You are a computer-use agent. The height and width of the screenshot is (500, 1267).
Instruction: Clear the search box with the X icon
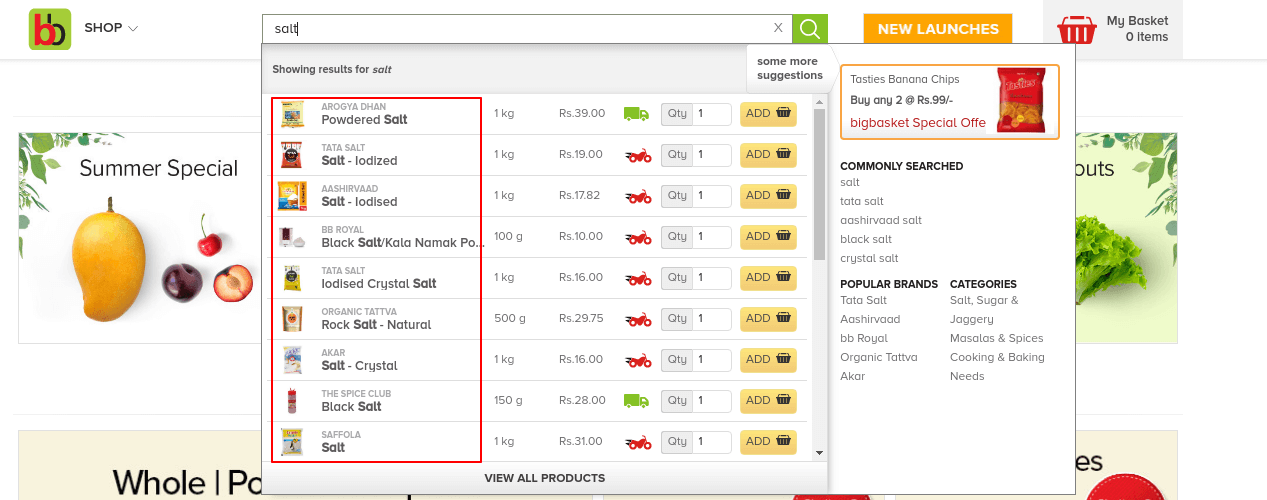(779, 28)
